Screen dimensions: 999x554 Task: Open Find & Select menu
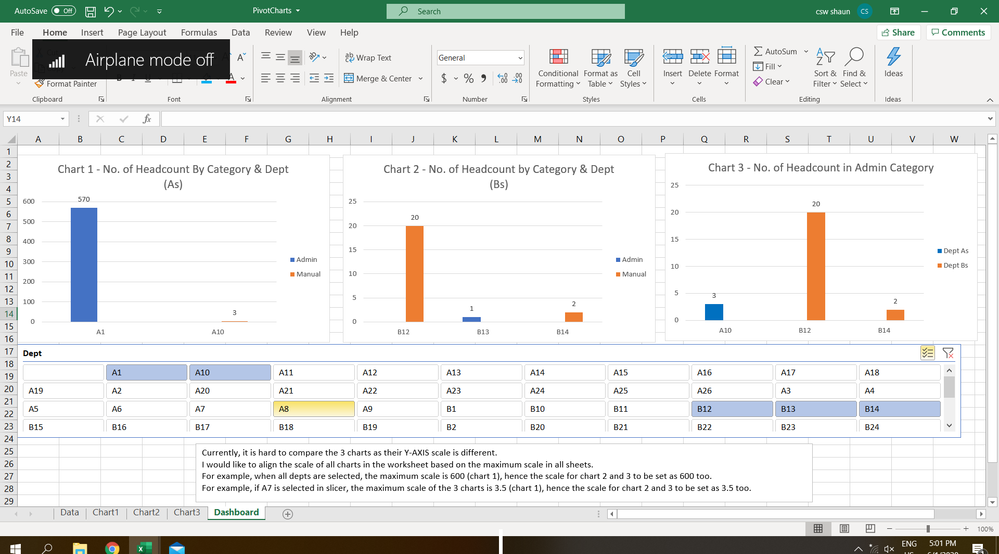tap(854, 68)
